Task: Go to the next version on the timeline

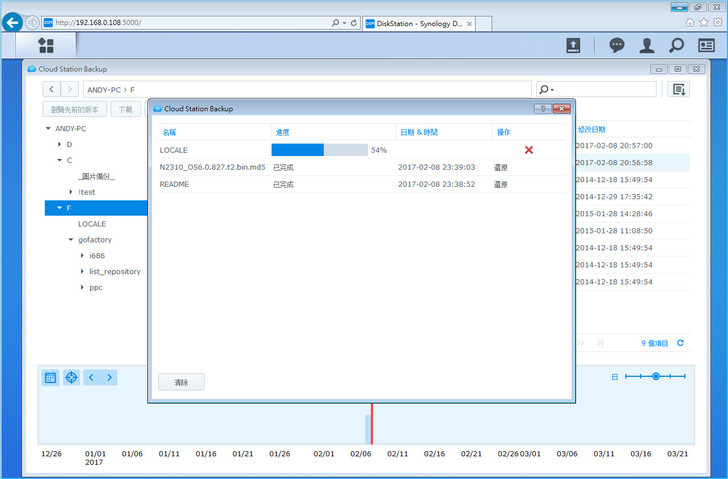Action: coord(109,377)
